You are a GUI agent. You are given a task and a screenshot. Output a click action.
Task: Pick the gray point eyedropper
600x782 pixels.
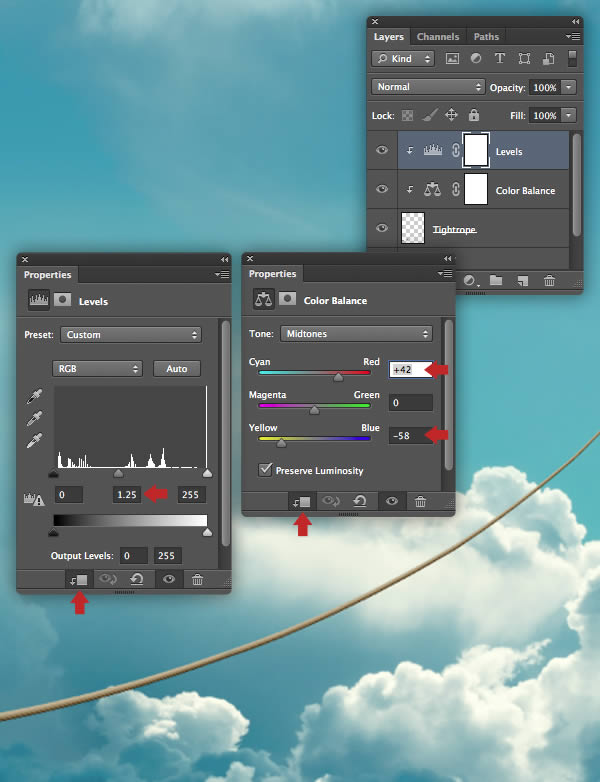(x=34, y=418)
